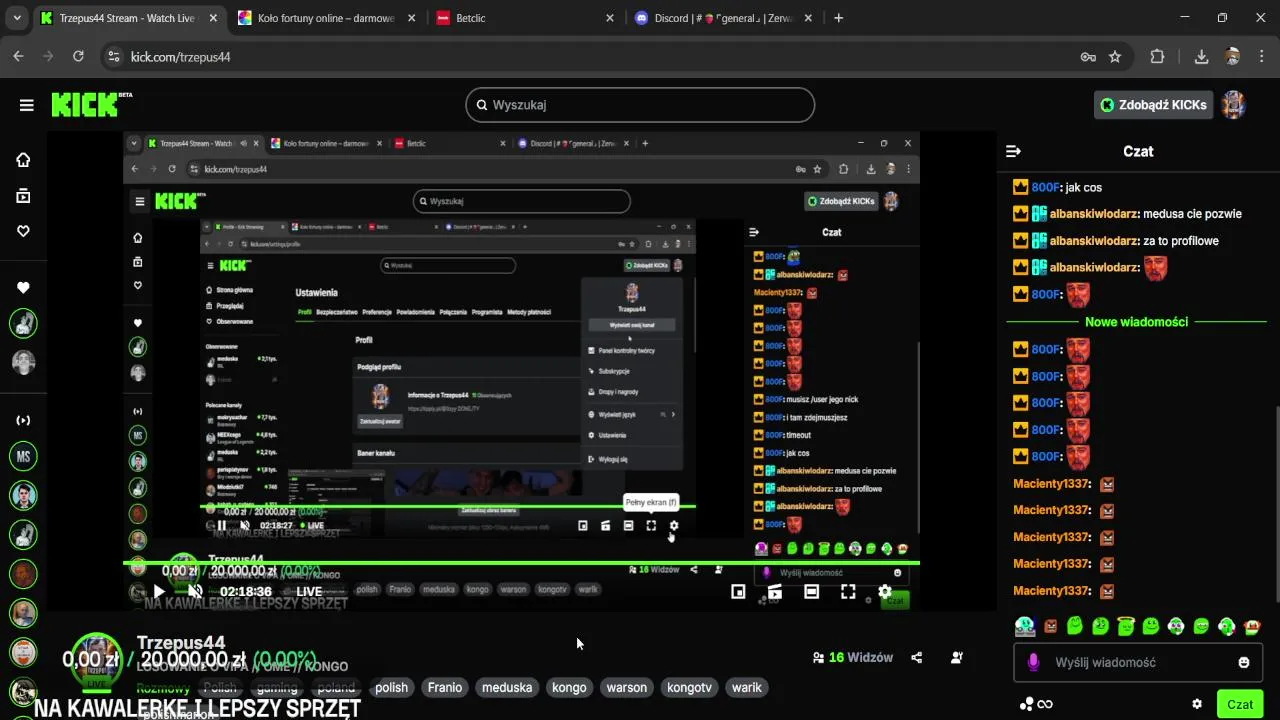
Task: Unmute the stream with the speaker icon
Action: pyautogui.click(x=196, y=592)
